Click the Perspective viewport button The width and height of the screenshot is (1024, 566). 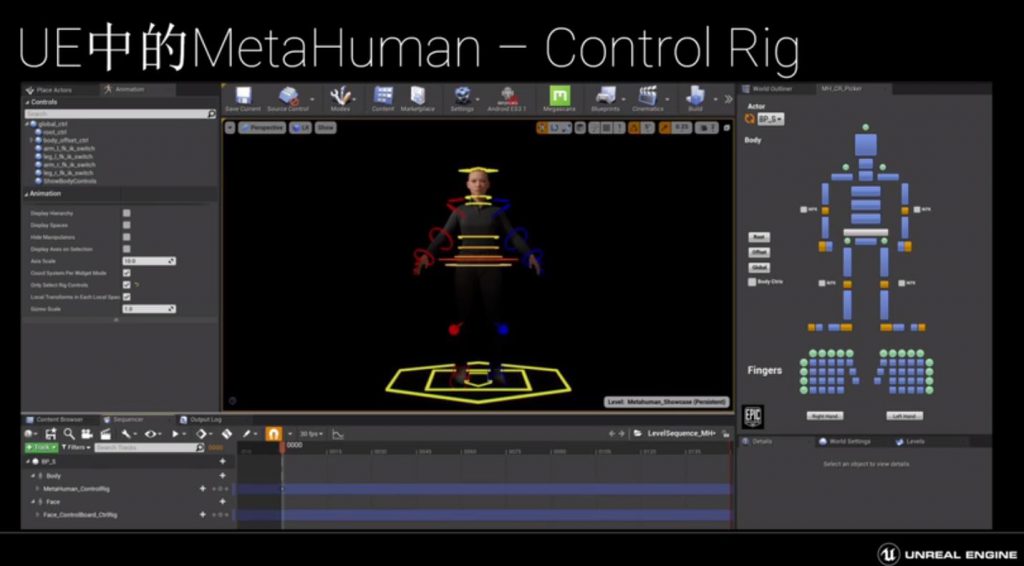pos(263,127)
